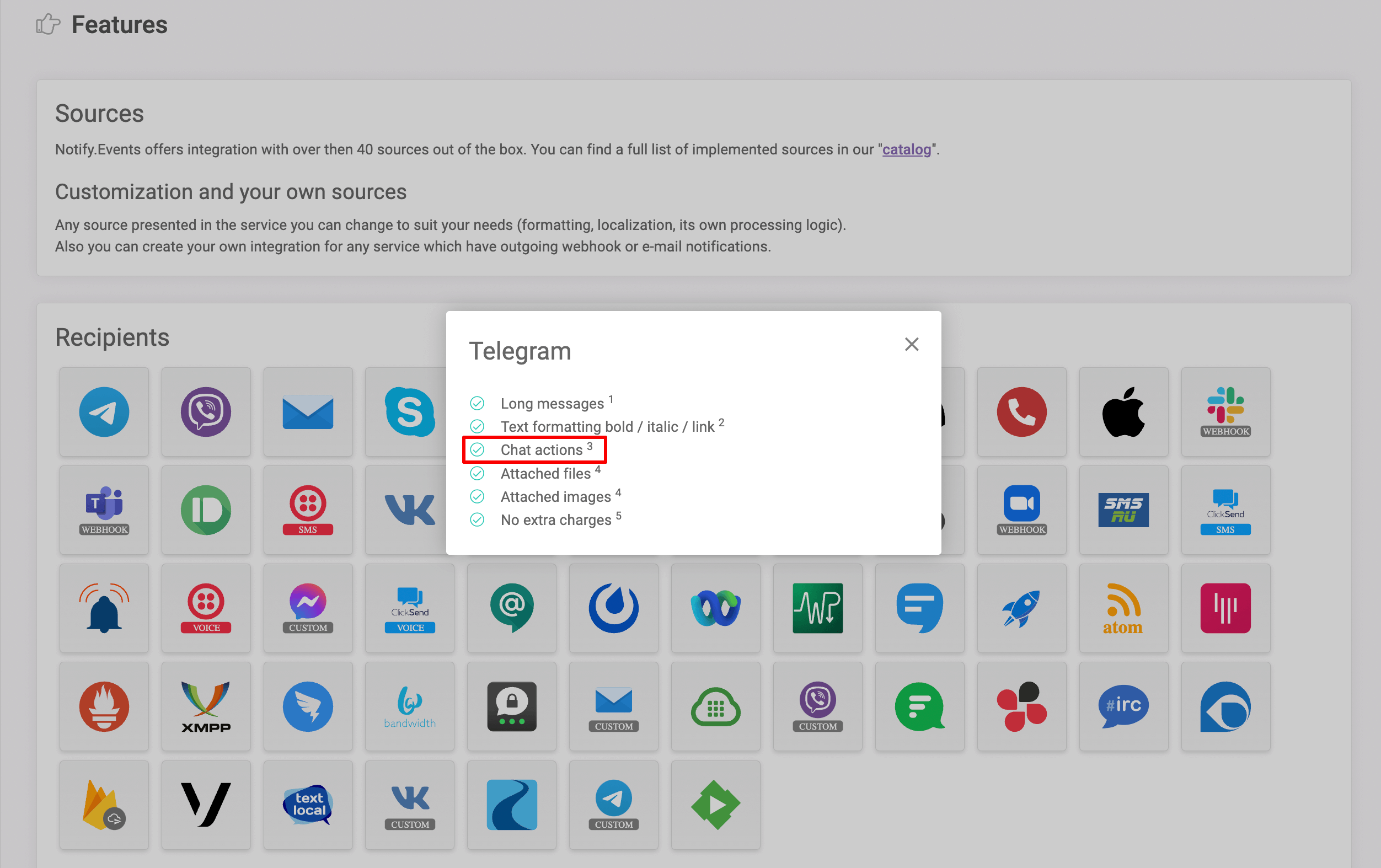Select the blue speech bubble recipient
Screen dimensions: 1381x868
919,608
